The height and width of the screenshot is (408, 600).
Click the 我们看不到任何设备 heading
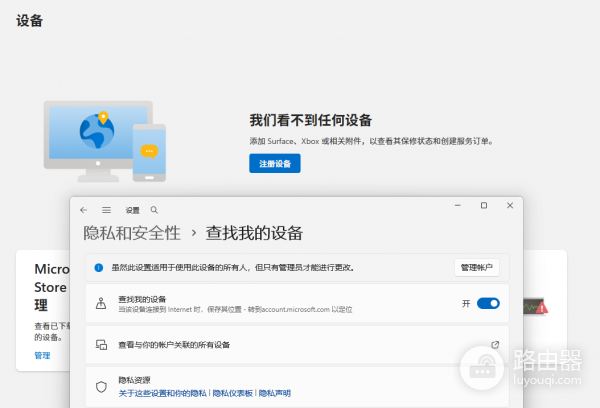pyautogui.click(x=311, y=120)
